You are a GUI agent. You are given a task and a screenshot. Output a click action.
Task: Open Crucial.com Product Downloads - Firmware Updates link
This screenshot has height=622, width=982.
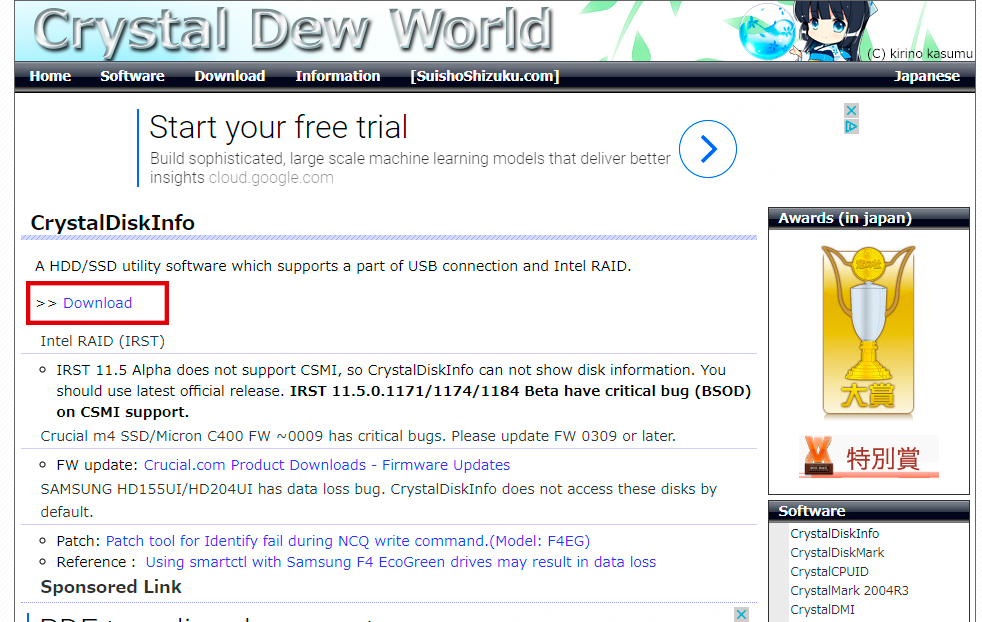pyautogui.click(x=327, y=465)
